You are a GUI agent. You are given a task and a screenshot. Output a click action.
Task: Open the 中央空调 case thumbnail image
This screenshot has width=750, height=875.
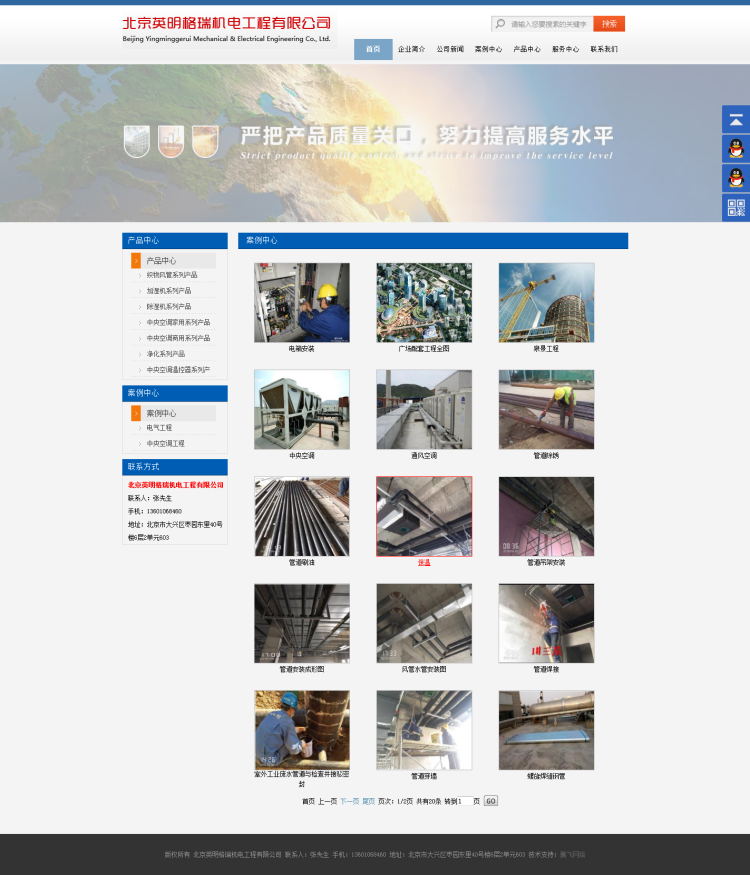tap(302, 410)
